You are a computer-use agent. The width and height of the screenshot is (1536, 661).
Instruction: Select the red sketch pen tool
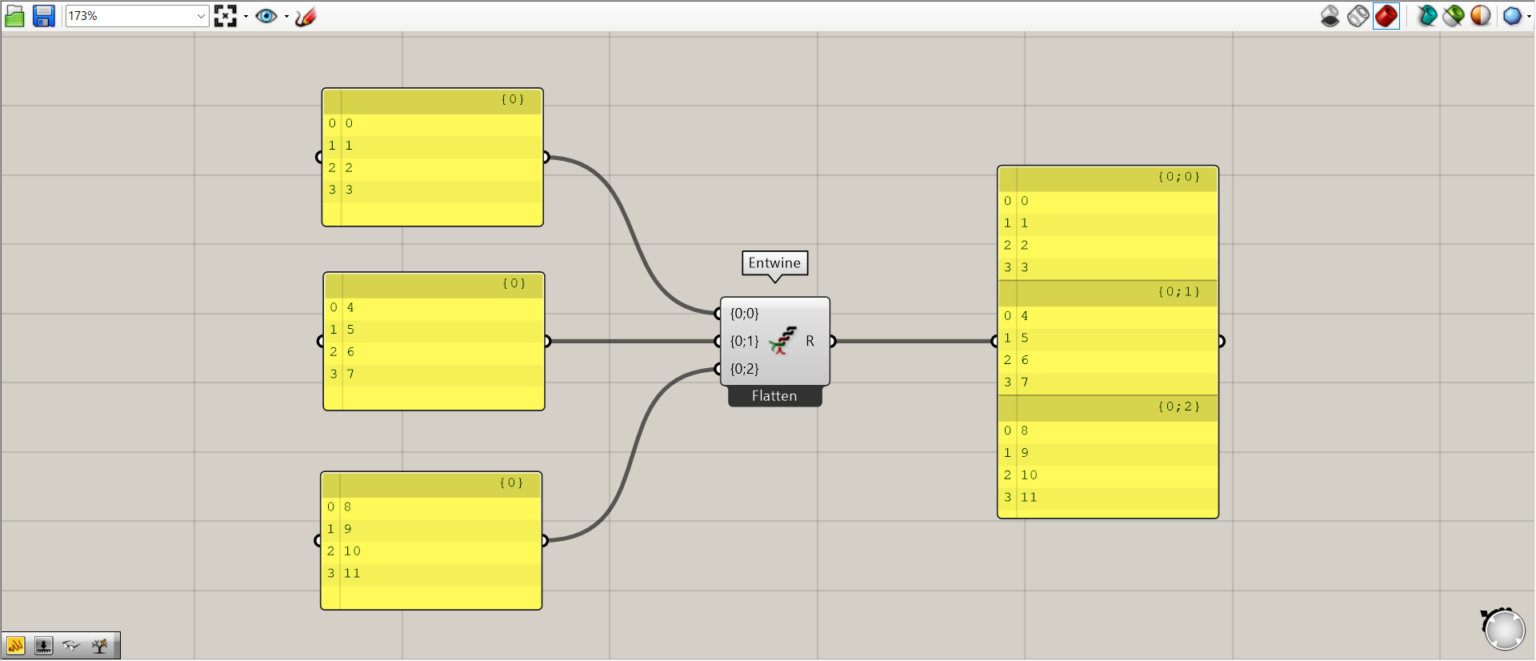[305, 15]
